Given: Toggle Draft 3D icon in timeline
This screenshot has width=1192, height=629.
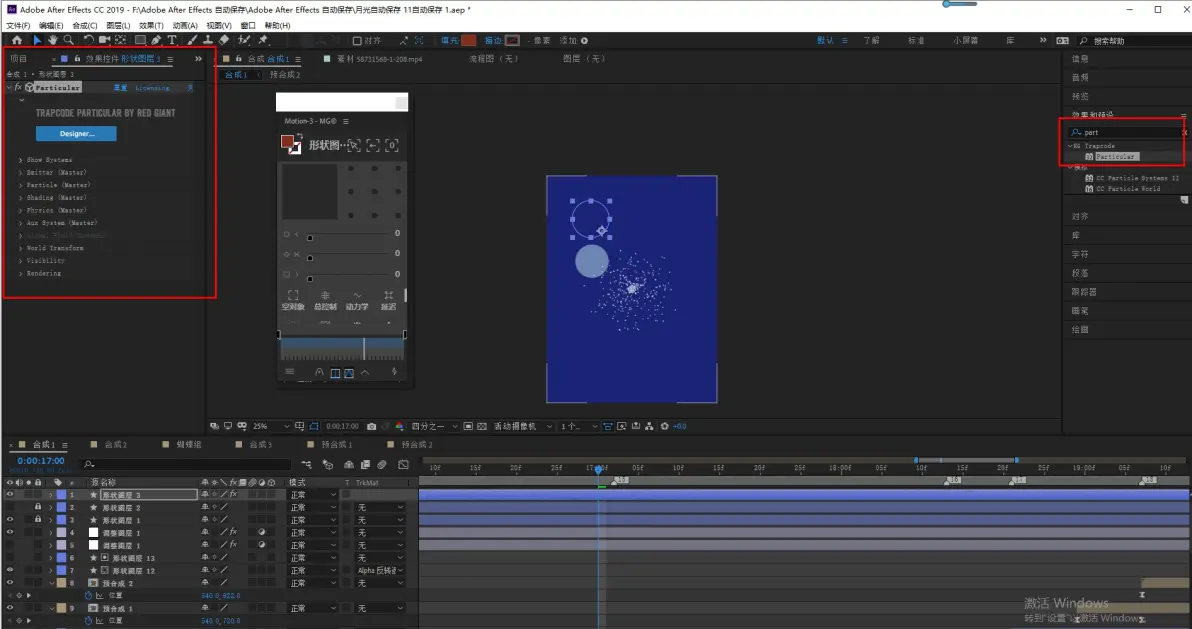Looking at the screenshot, I should [328, 464].
